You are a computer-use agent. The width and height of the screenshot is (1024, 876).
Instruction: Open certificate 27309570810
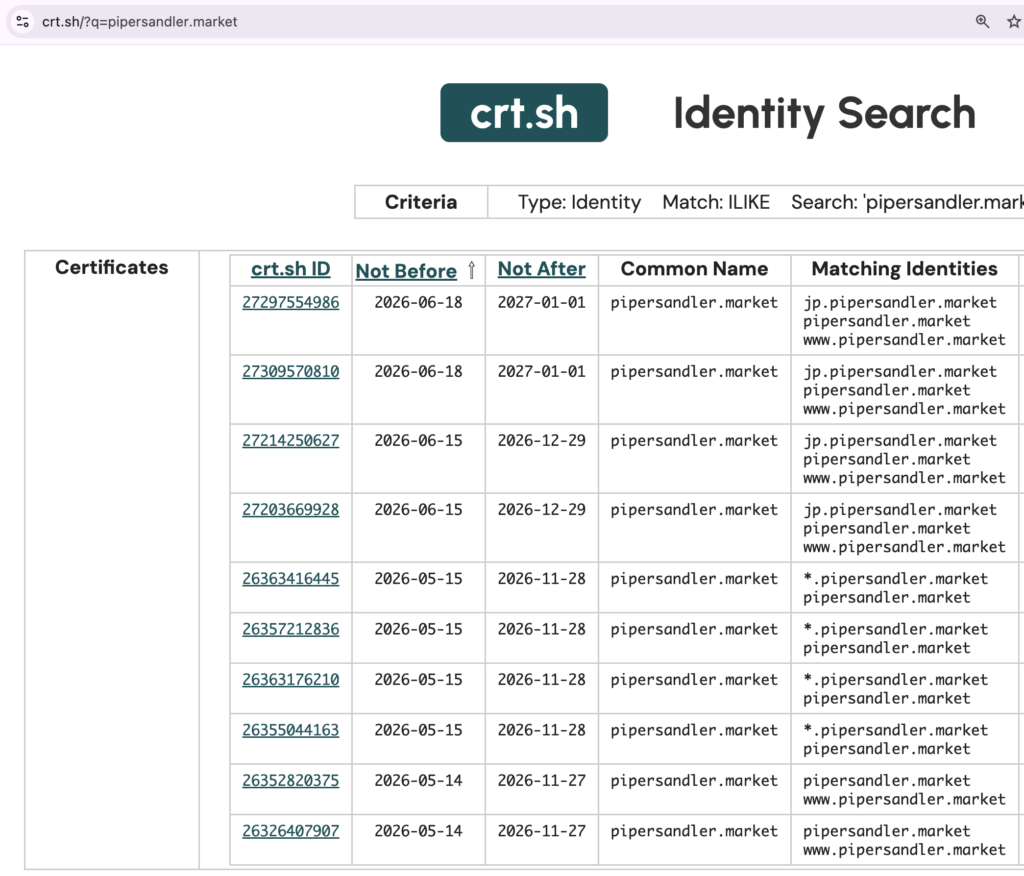coord(291,372)
